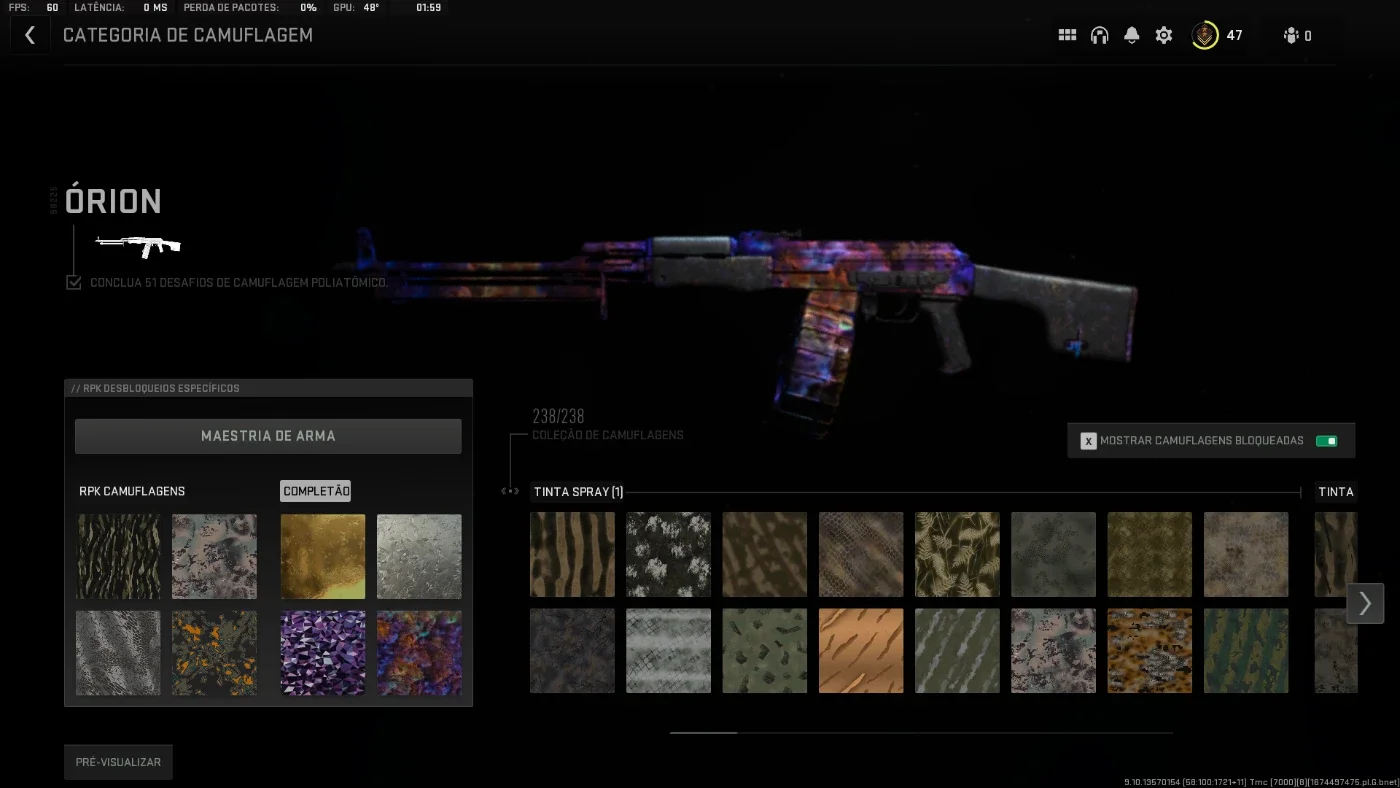The width and height of the screenshot is (1400, 788).
Task: Select the pink-gray splatter RPK camo
Action: pos(214,557)
